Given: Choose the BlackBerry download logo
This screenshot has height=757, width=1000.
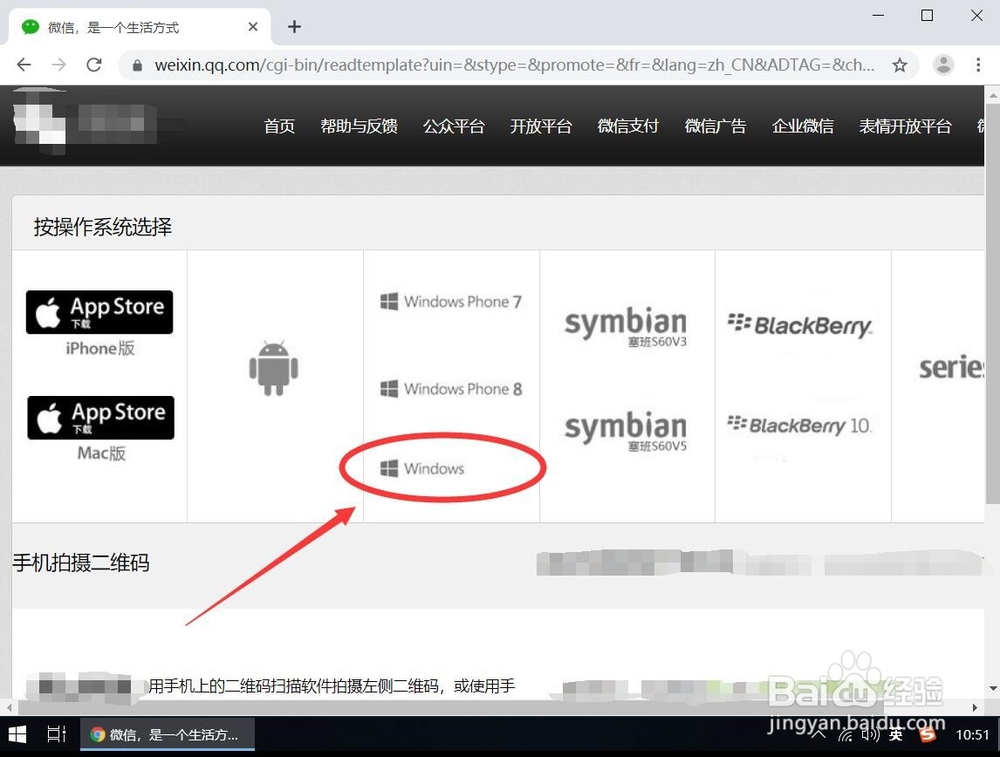Looking at the screenshot, I should coord(800,325).
